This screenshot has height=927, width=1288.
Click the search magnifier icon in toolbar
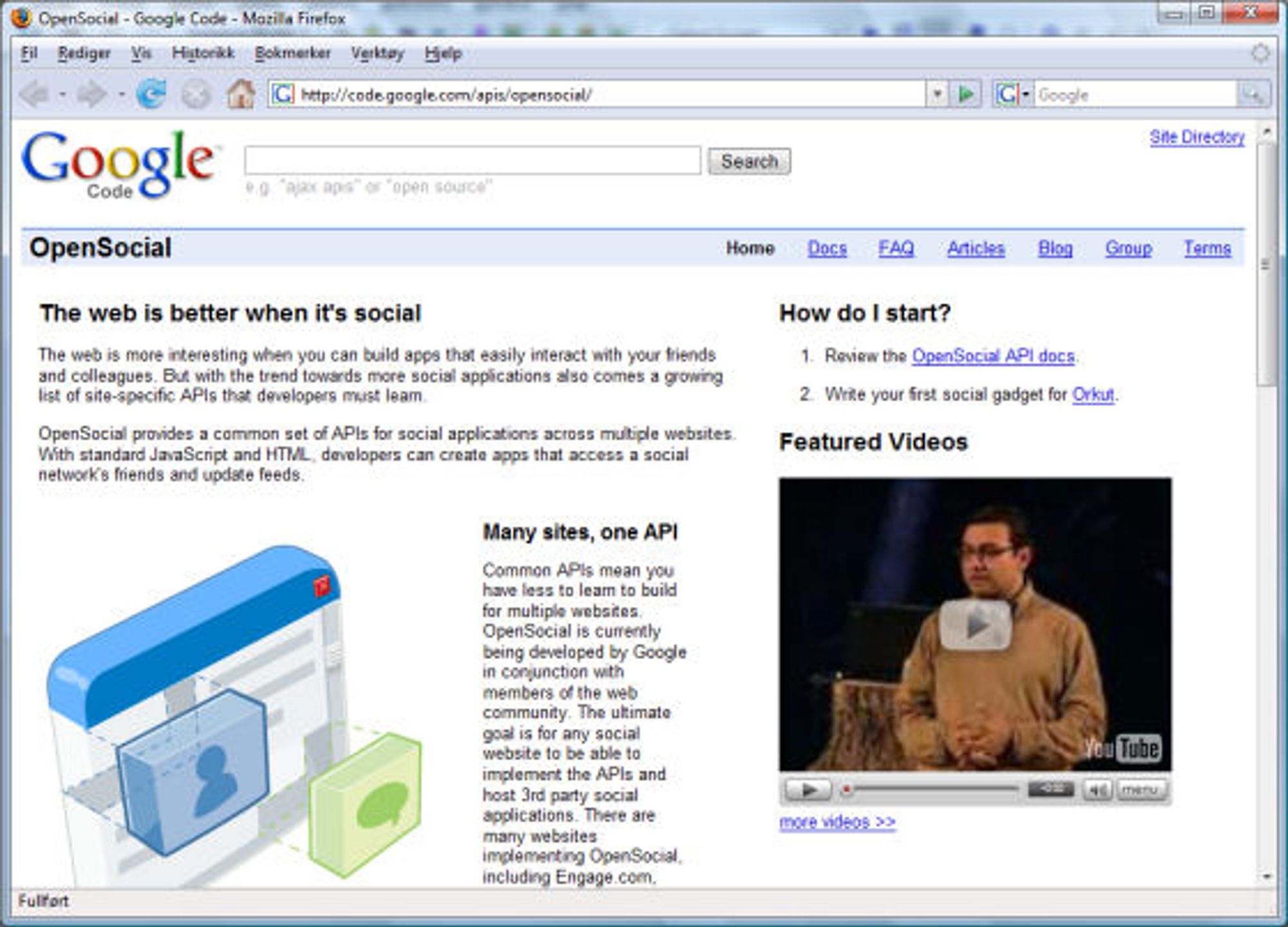coord(1253,95)
